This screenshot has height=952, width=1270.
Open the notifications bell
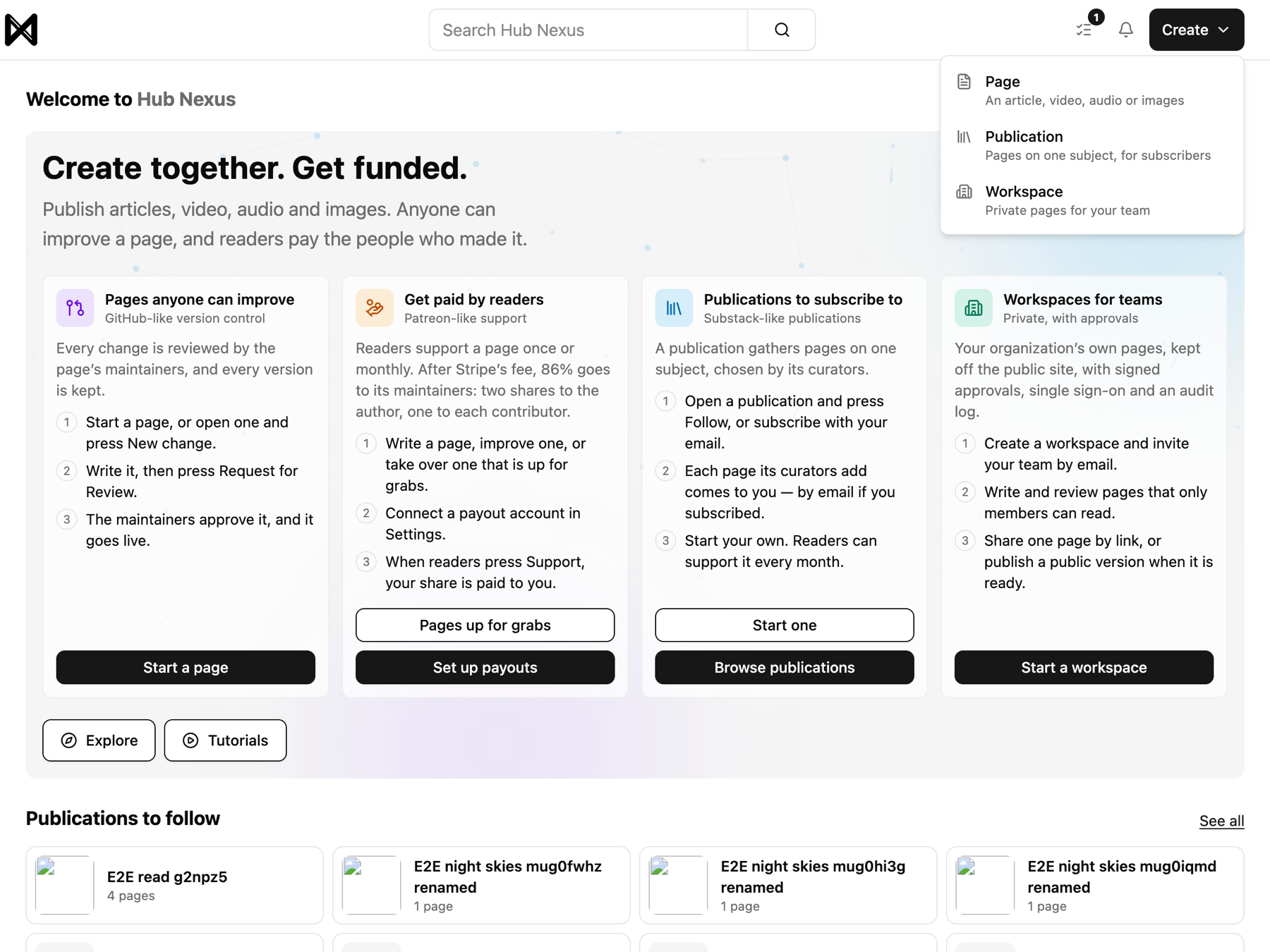coord(1126,30)
